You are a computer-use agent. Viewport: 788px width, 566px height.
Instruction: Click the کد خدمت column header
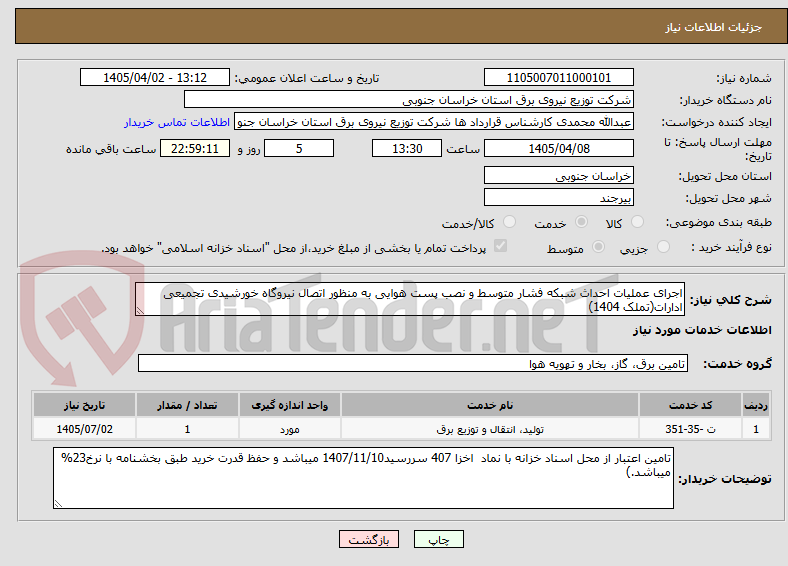[691, 405]
